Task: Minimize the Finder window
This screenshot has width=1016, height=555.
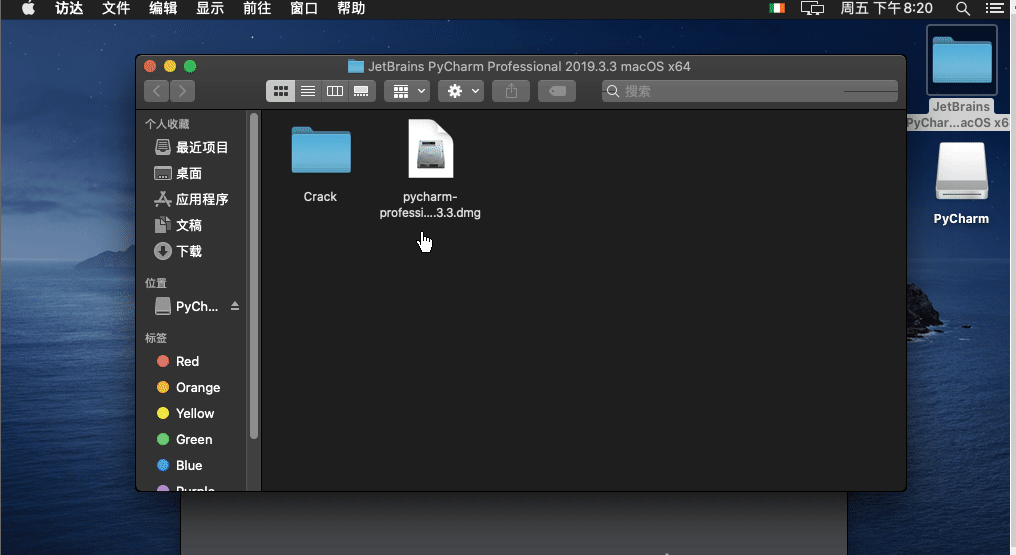Action: click(x=170, y=66)
